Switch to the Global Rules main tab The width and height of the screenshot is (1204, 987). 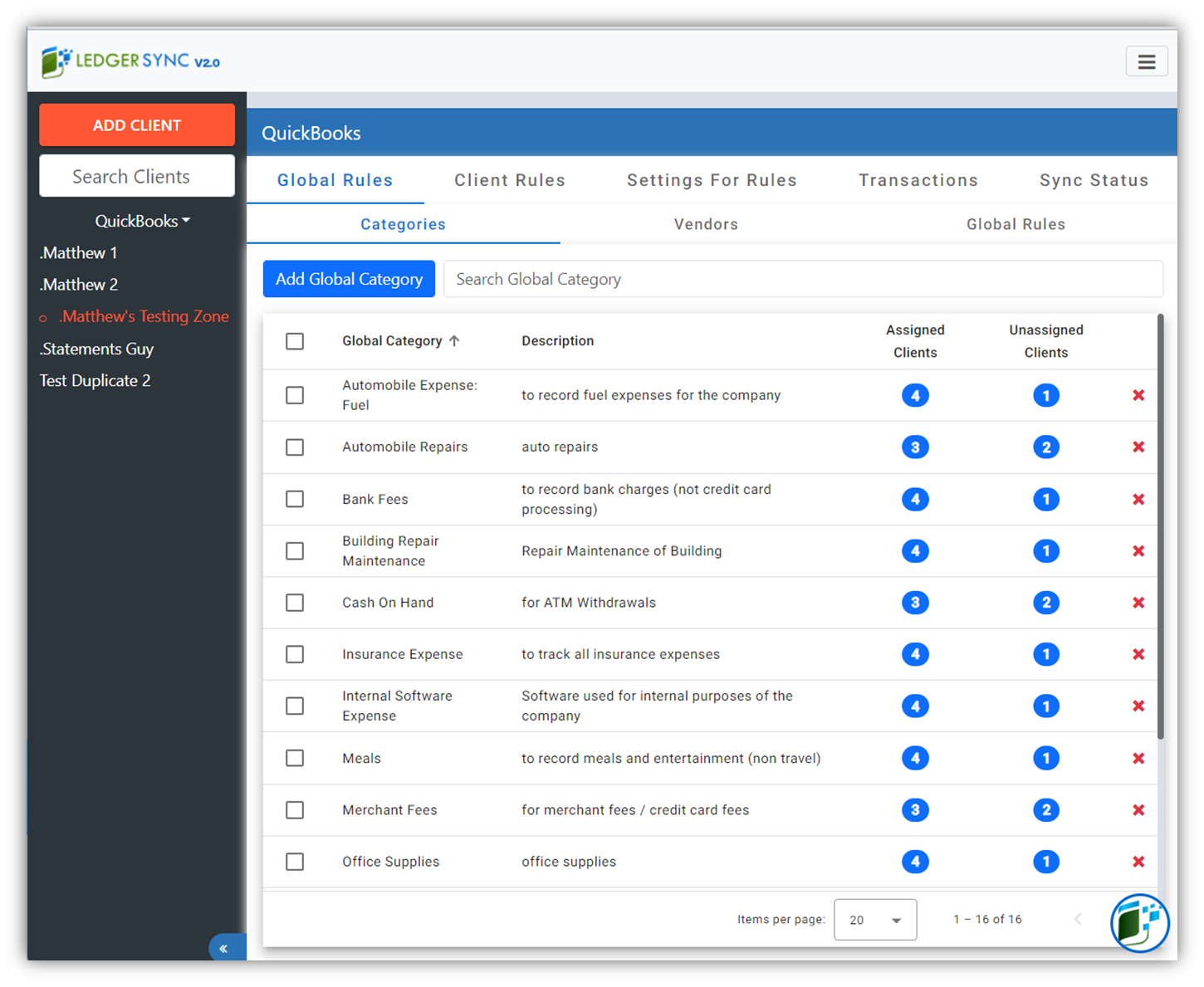click(335, 180)
